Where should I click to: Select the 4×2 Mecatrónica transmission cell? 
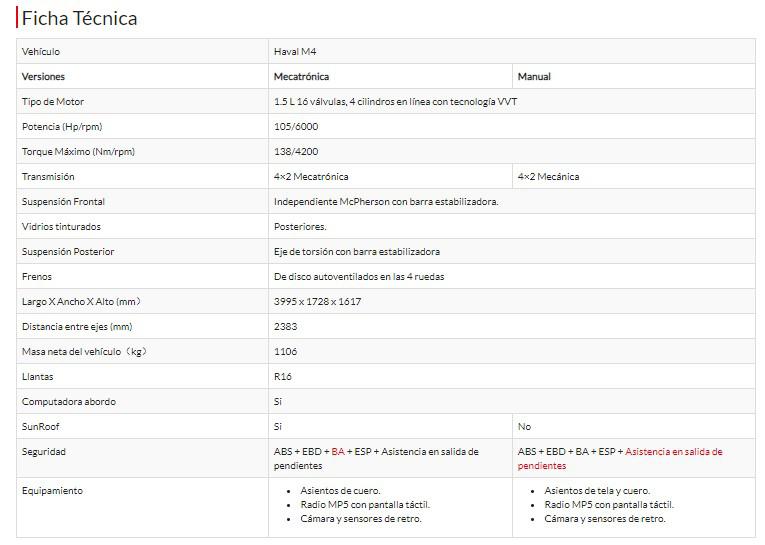click(311, 176)
